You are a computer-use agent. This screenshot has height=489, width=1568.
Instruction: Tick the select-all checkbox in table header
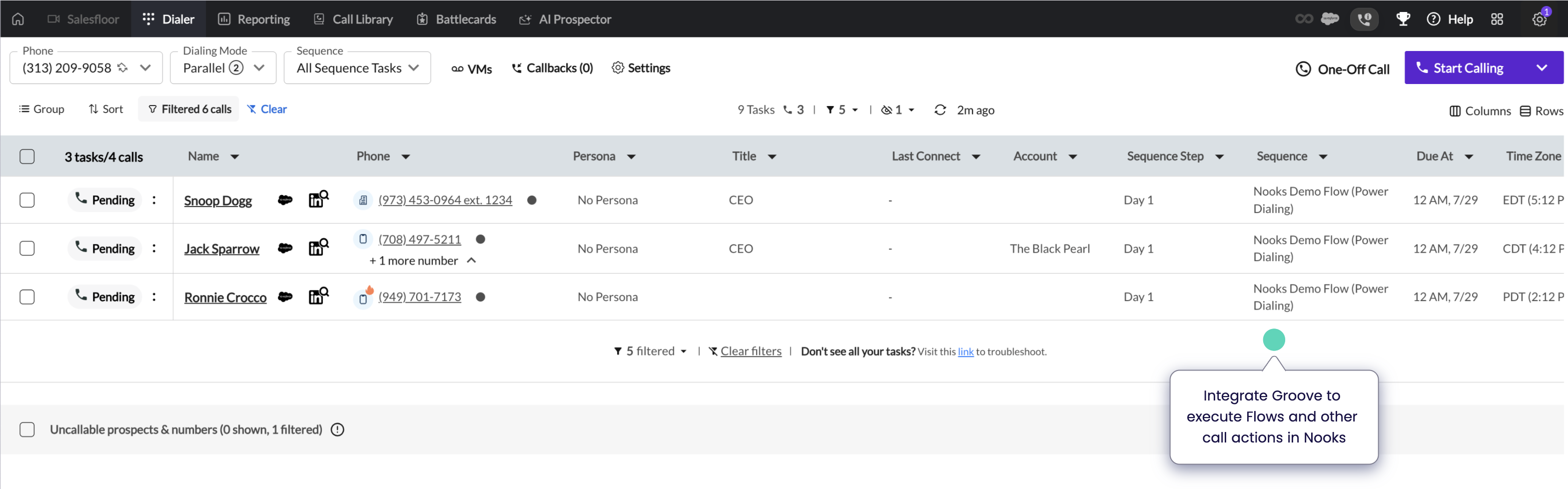pyautogui.click(x=27, y=156)
